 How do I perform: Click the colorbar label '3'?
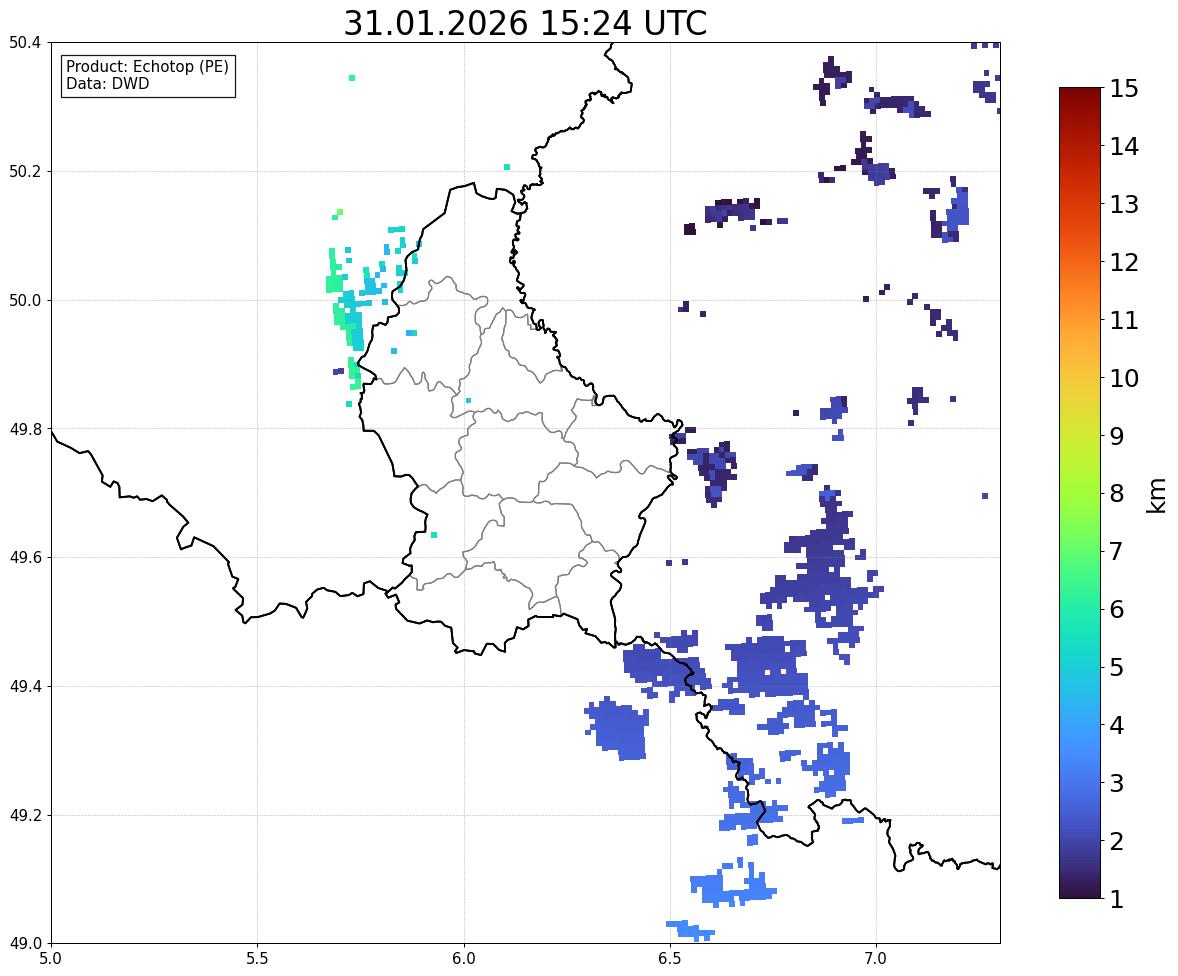(x=1117, y=783)
